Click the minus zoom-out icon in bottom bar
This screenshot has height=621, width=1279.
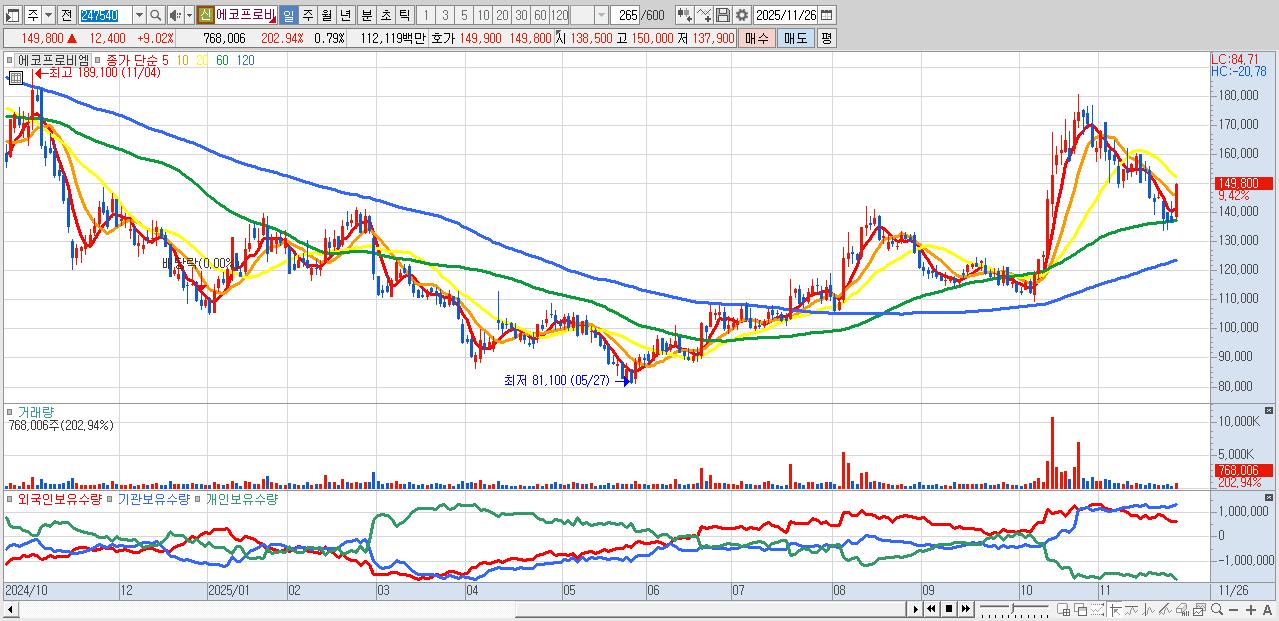tap(1234, 609)
